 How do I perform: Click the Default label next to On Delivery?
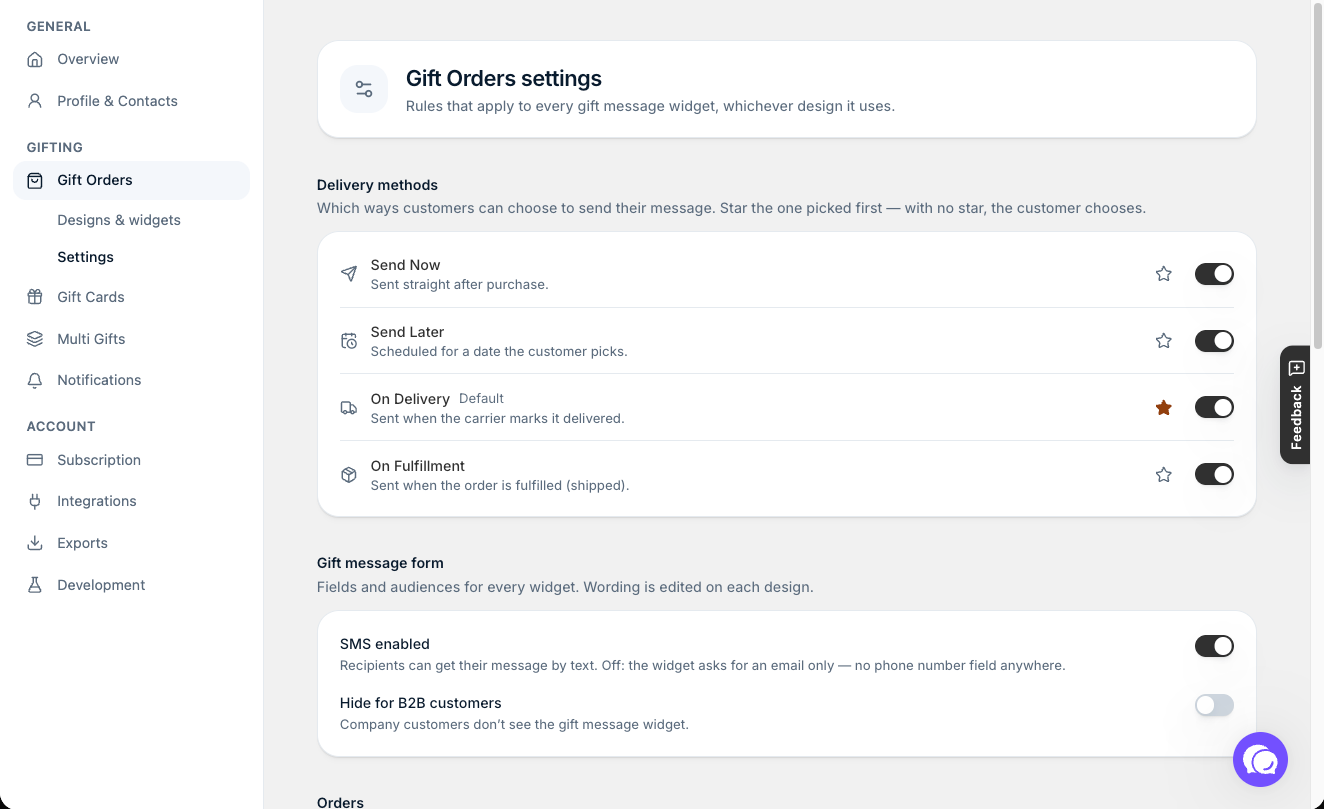(x=481, y=398)
